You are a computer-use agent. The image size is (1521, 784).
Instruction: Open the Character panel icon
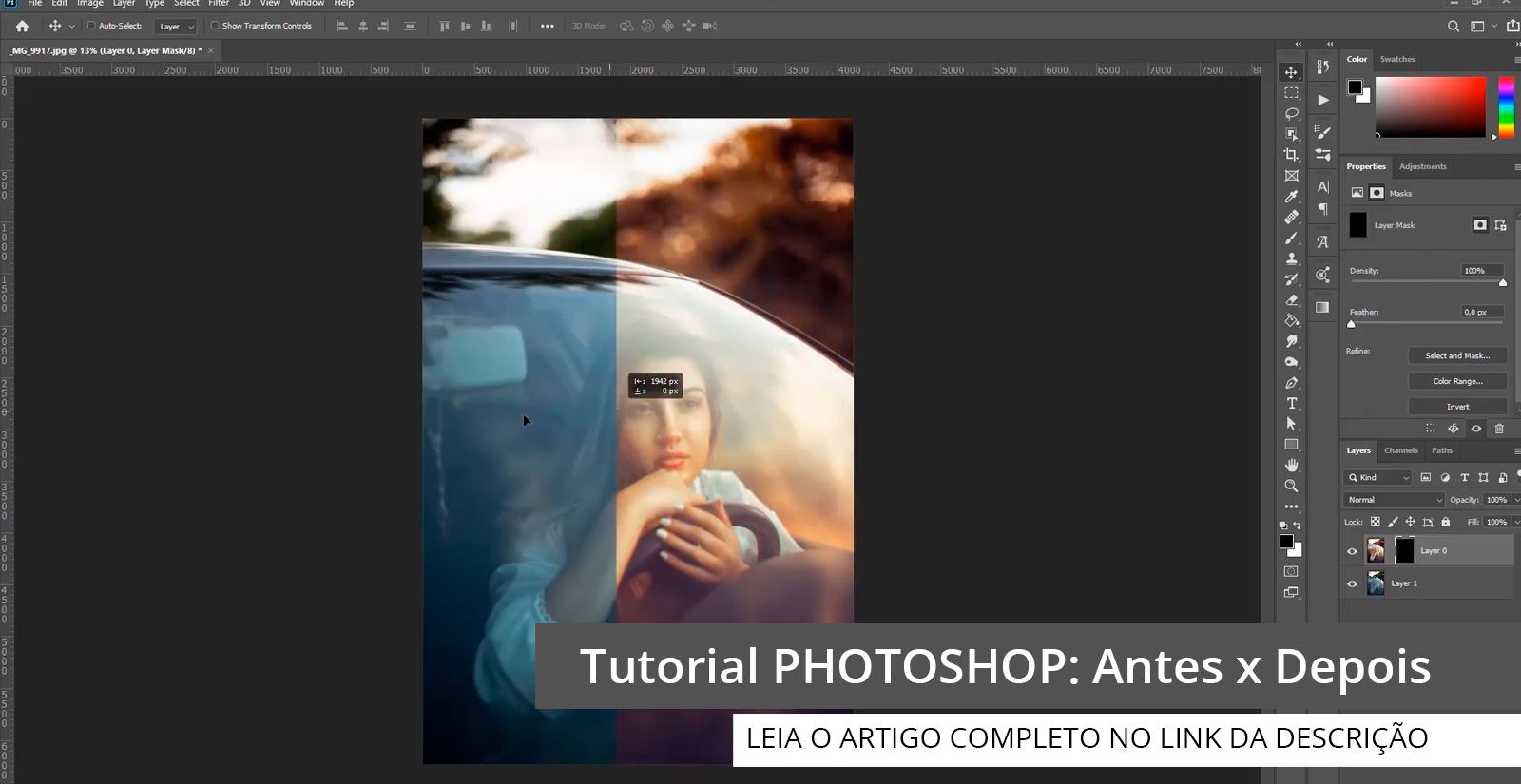pyautogui.click(x=1322, y=187)
